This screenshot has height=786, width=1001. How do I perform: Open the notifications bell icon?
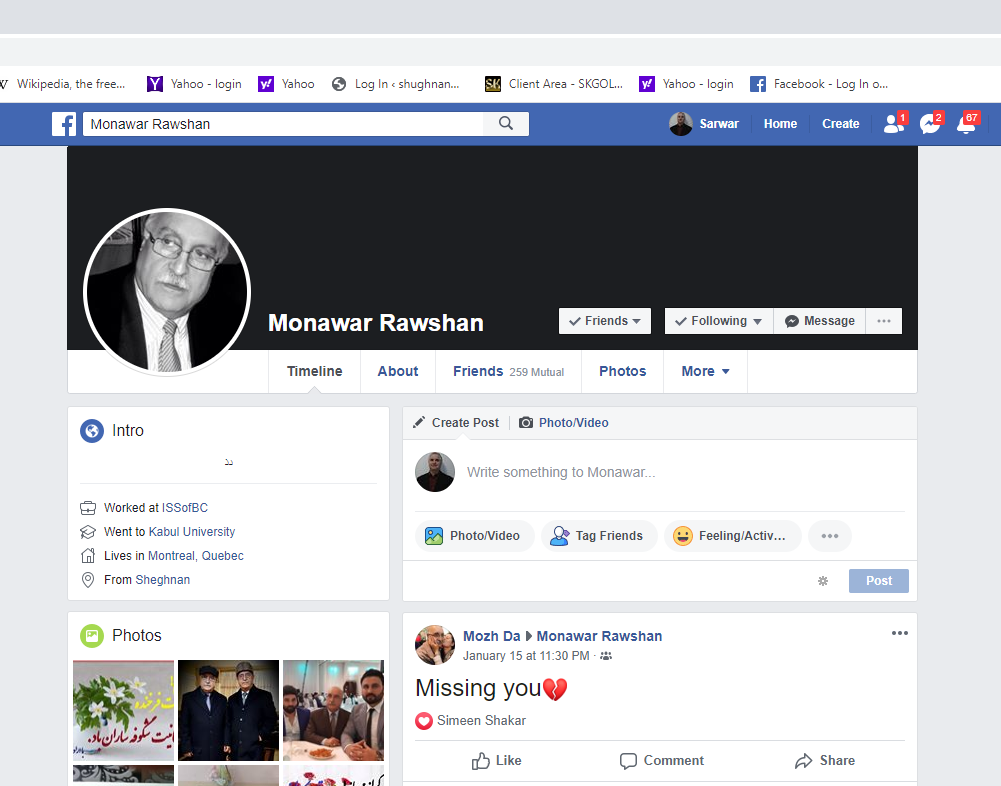tap(967, 123)
